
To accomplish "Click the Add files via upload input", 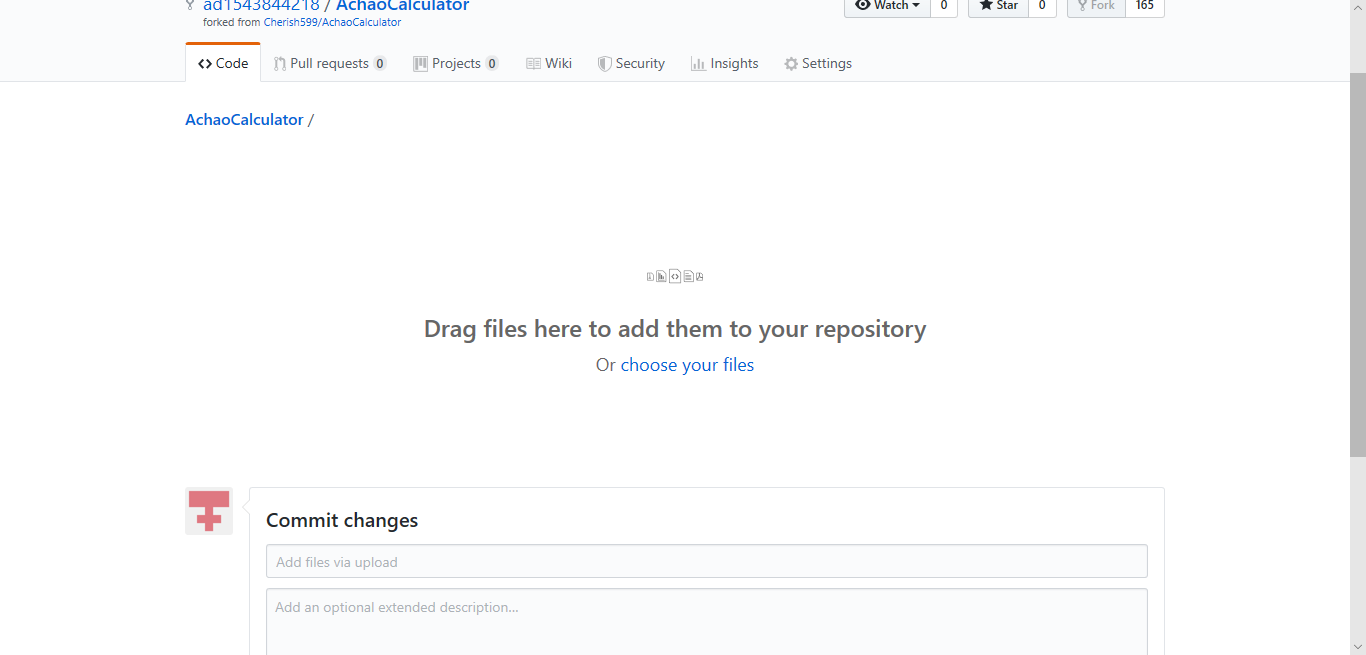I will click(x=706, y=561).
